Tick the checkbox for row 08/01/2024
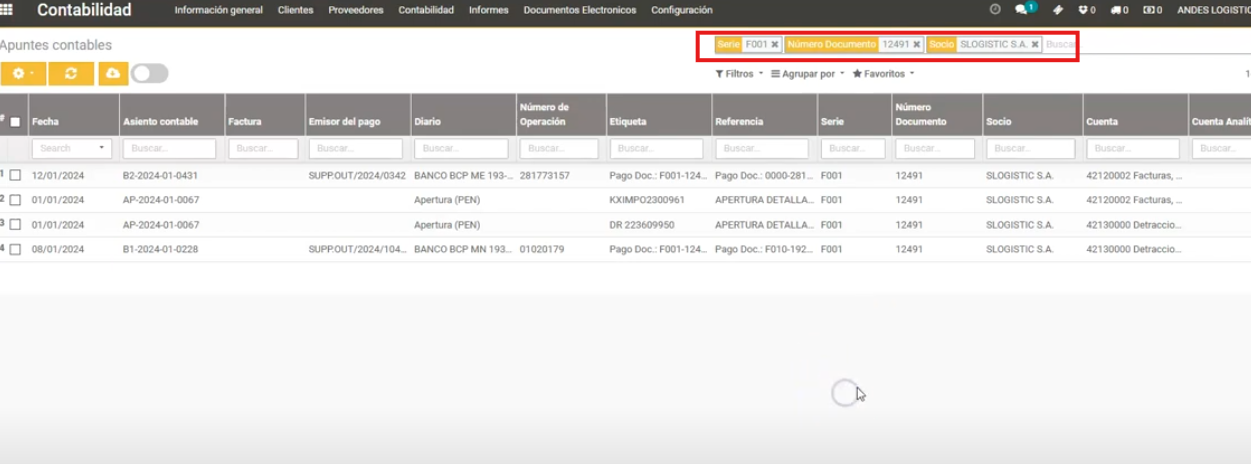This screenshot has width=1251, height=464. point(15,249)
